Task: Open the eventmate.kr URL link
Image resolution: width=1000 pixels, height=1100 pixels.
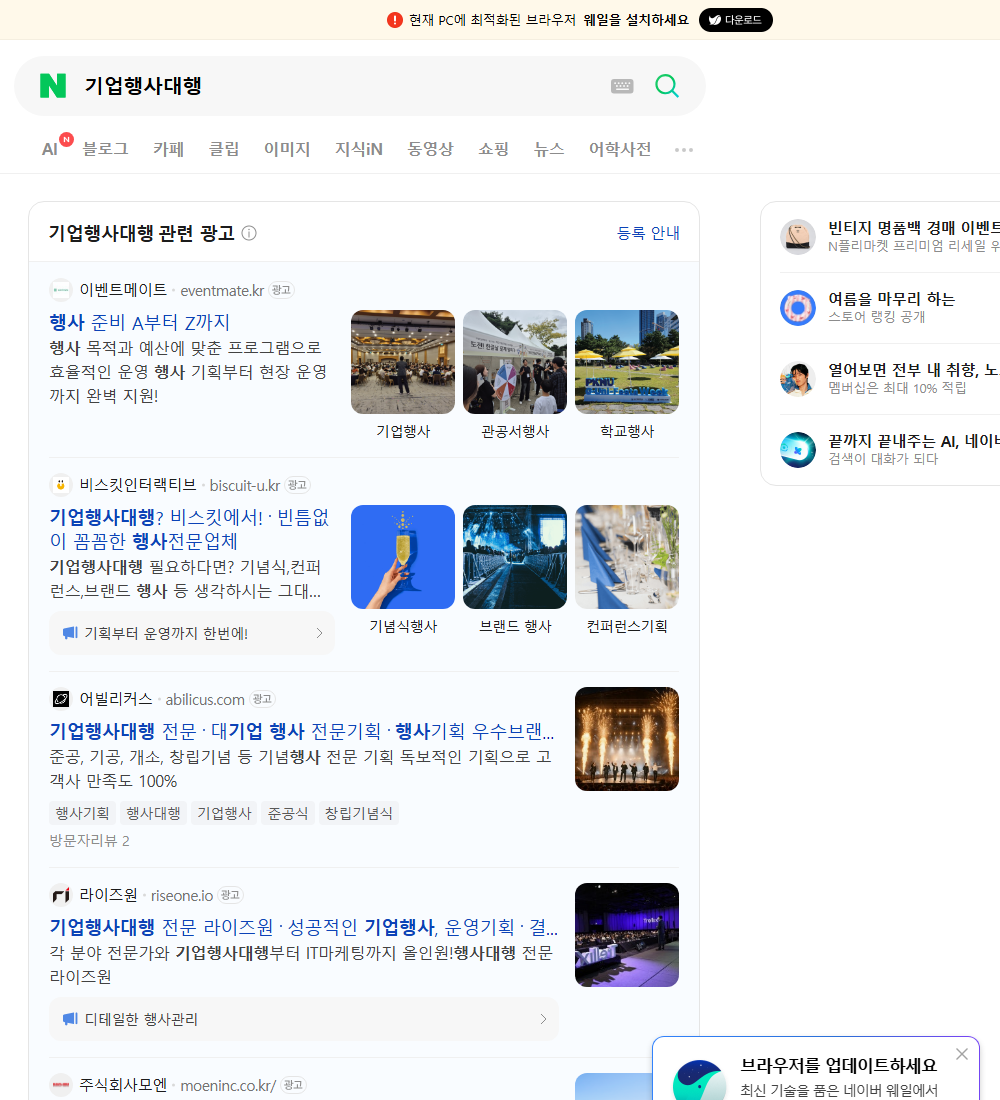Action: 222,290
